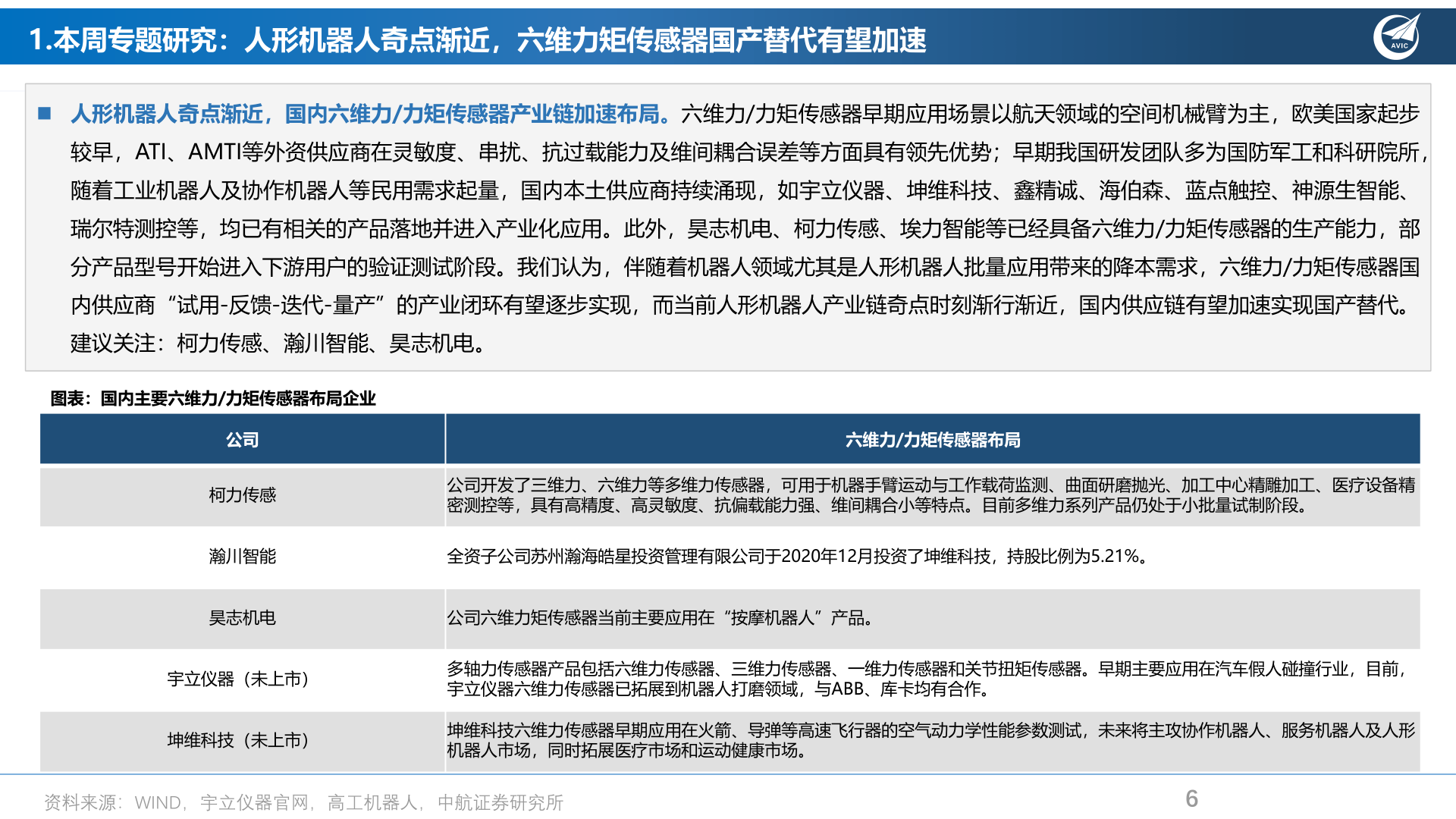Click the paragraph line starting '较早，ATI、AMTI'
1456x819 pixels.
point(749,152)
